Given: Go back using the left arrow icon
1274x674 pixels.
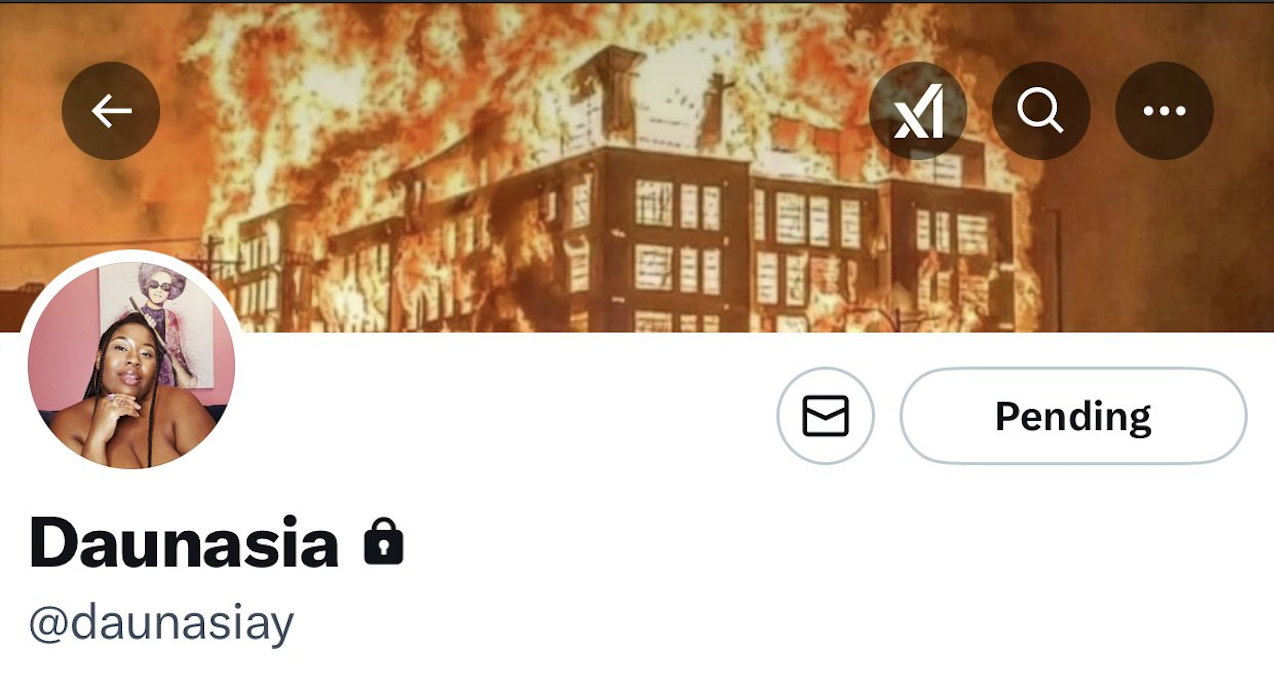Looking at the screenshot, I should (111, 111).
